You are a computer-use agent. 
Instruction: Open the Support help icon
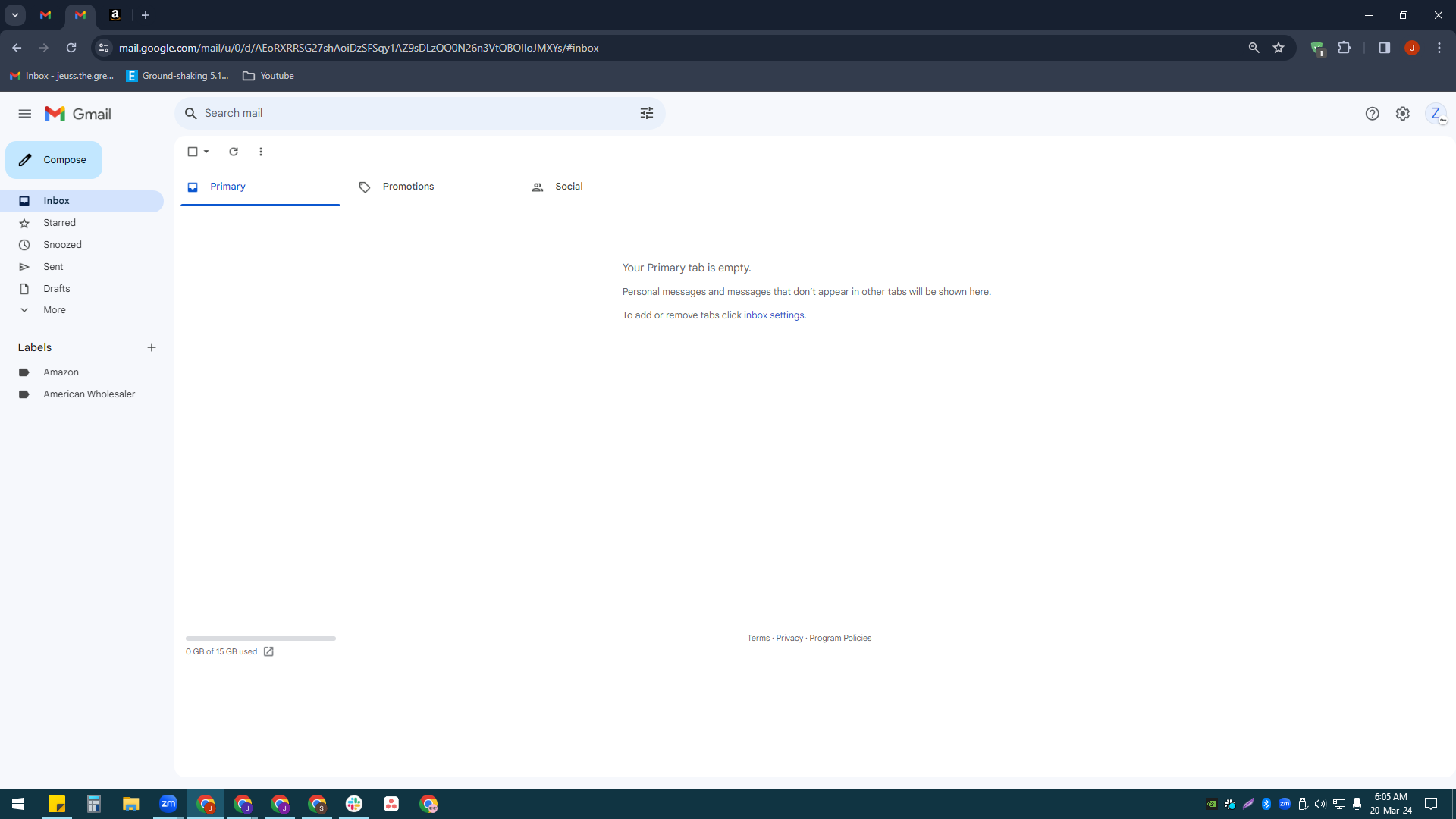(1372, 114)
